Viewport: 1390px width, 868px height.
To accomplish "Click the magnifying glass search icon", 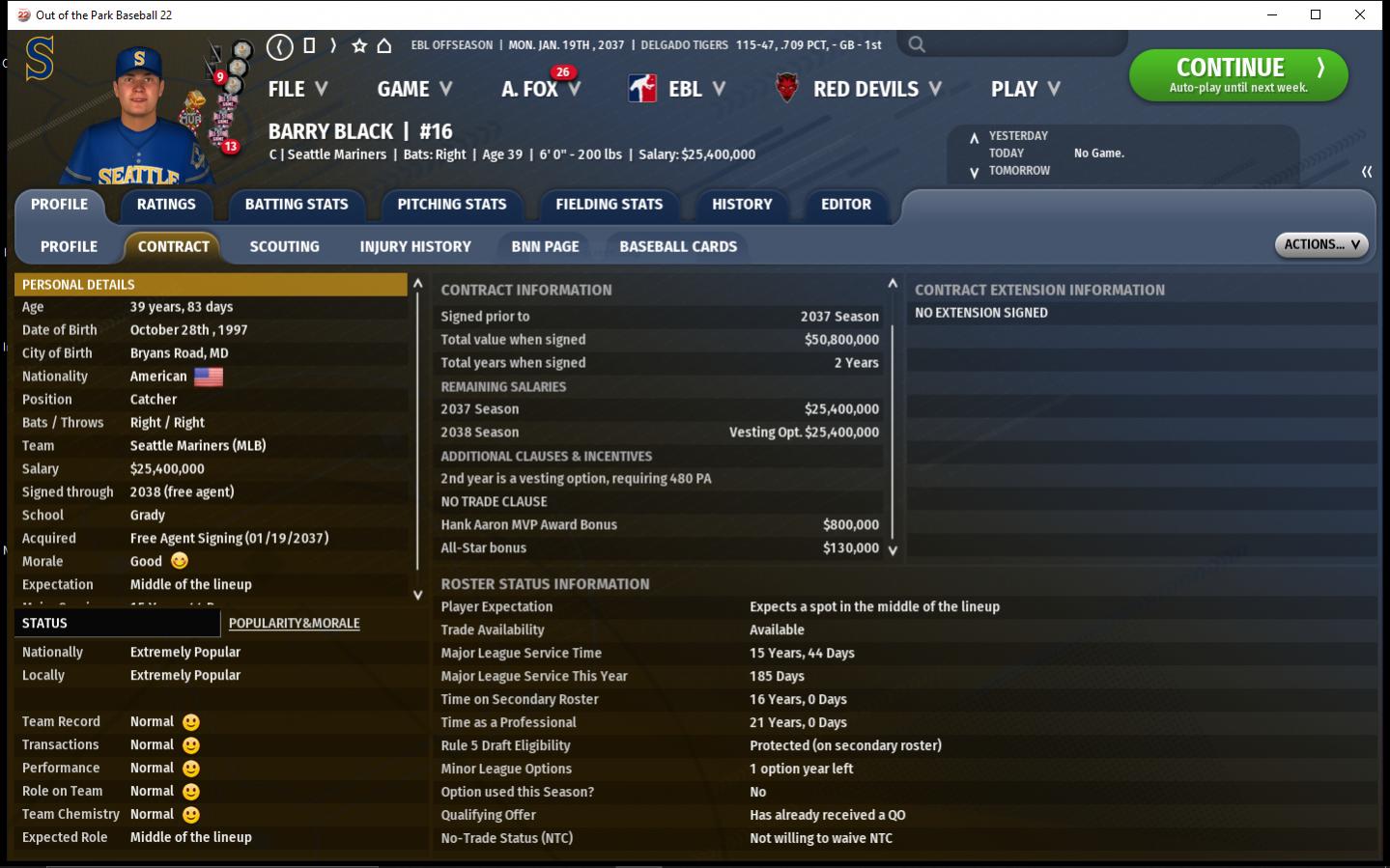I will coord(917,44).
